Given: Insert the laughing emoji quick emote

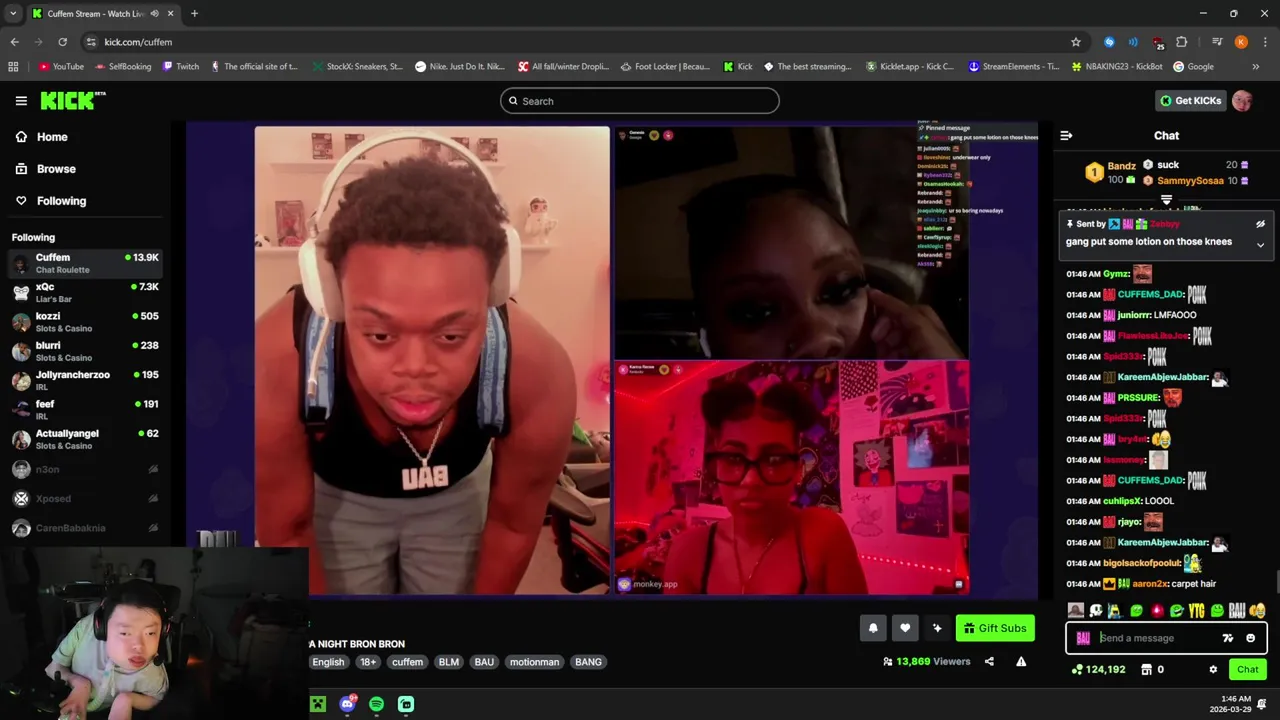Looking at the screenshot, I should [1257, 611].
